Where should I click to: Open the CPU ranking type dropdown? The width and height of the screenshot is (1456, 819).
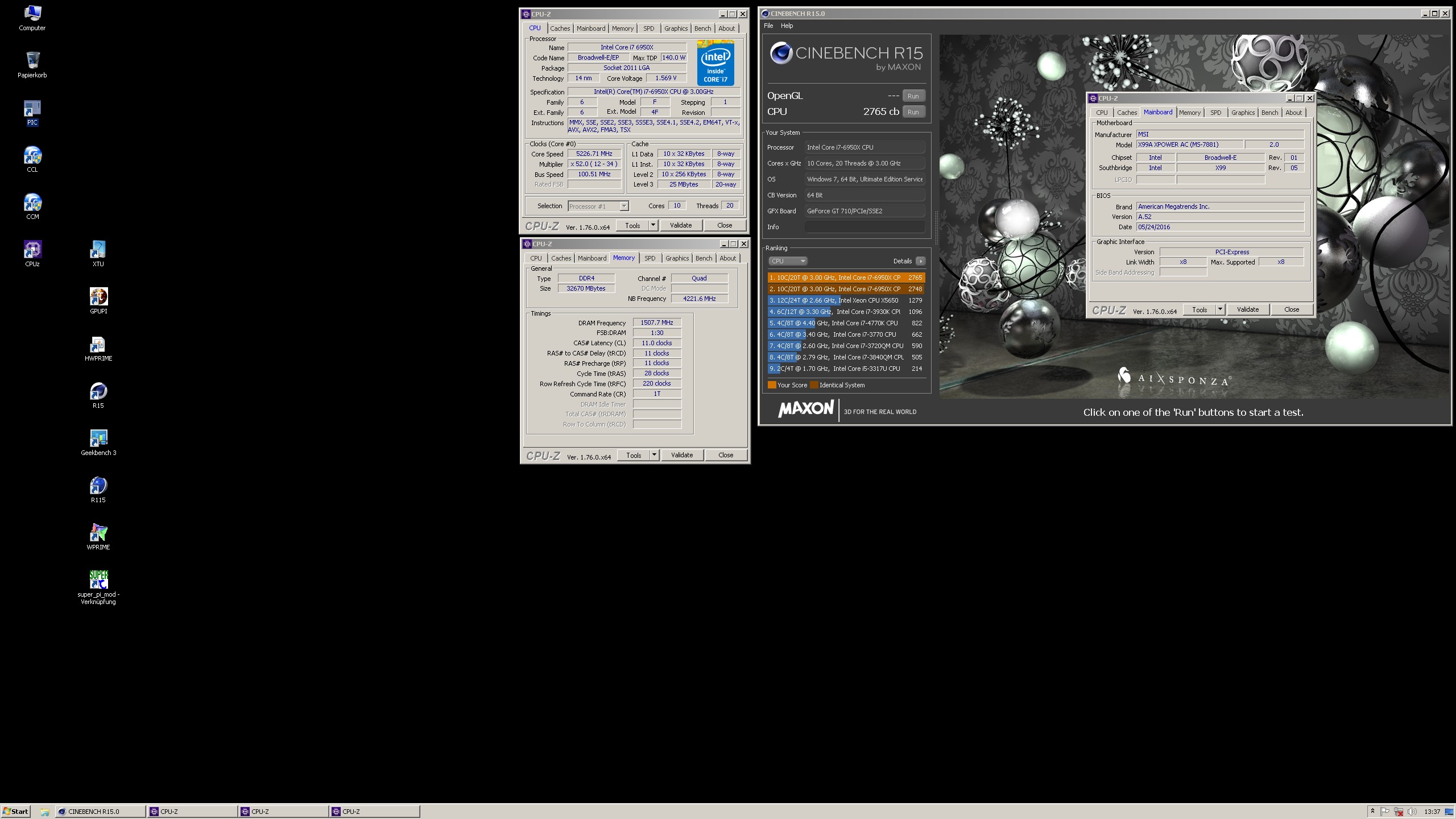point(788,261)
